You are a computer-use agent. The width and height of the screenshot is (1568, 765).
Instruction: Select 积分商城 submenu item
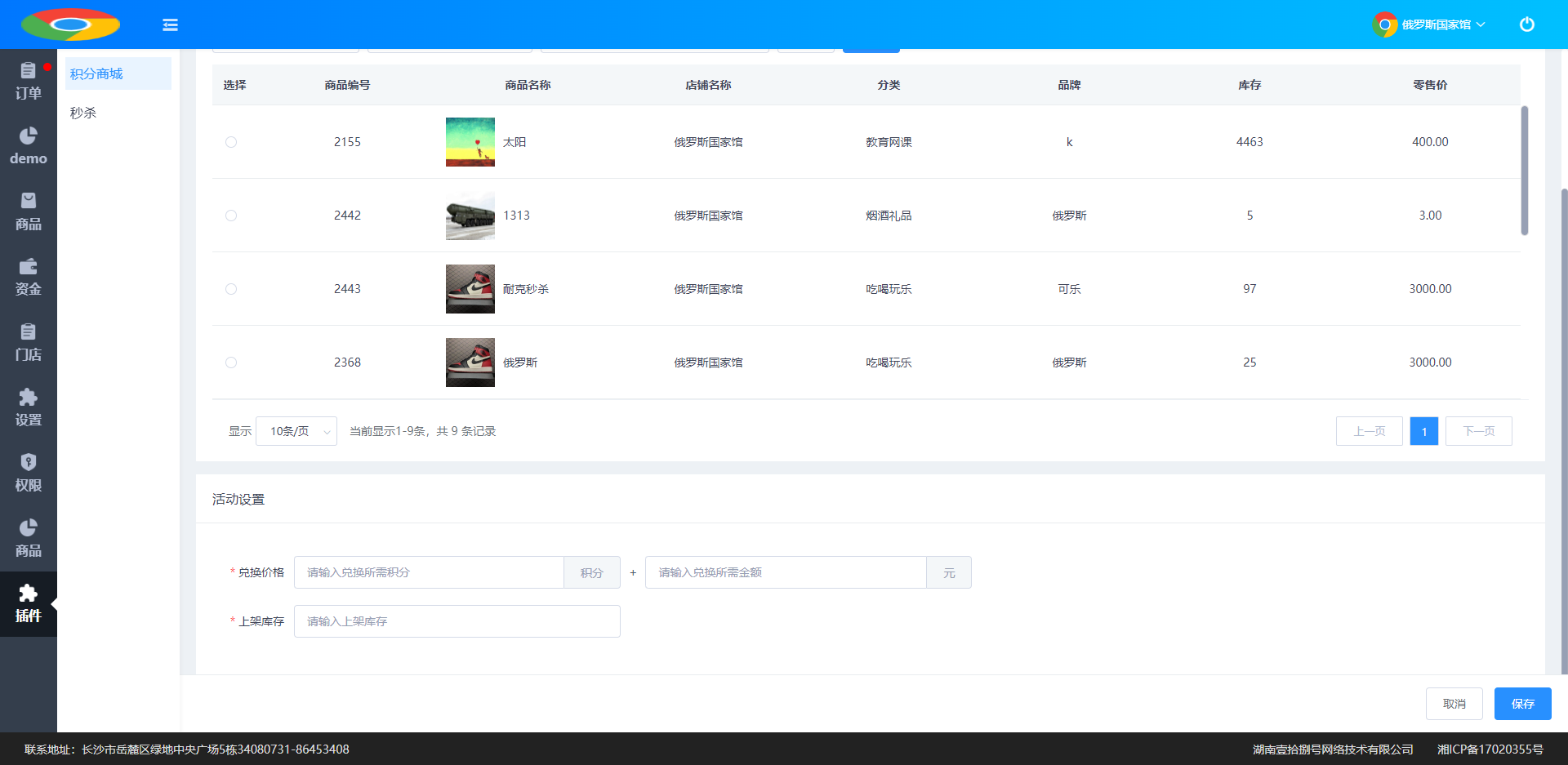coord(118,73)
